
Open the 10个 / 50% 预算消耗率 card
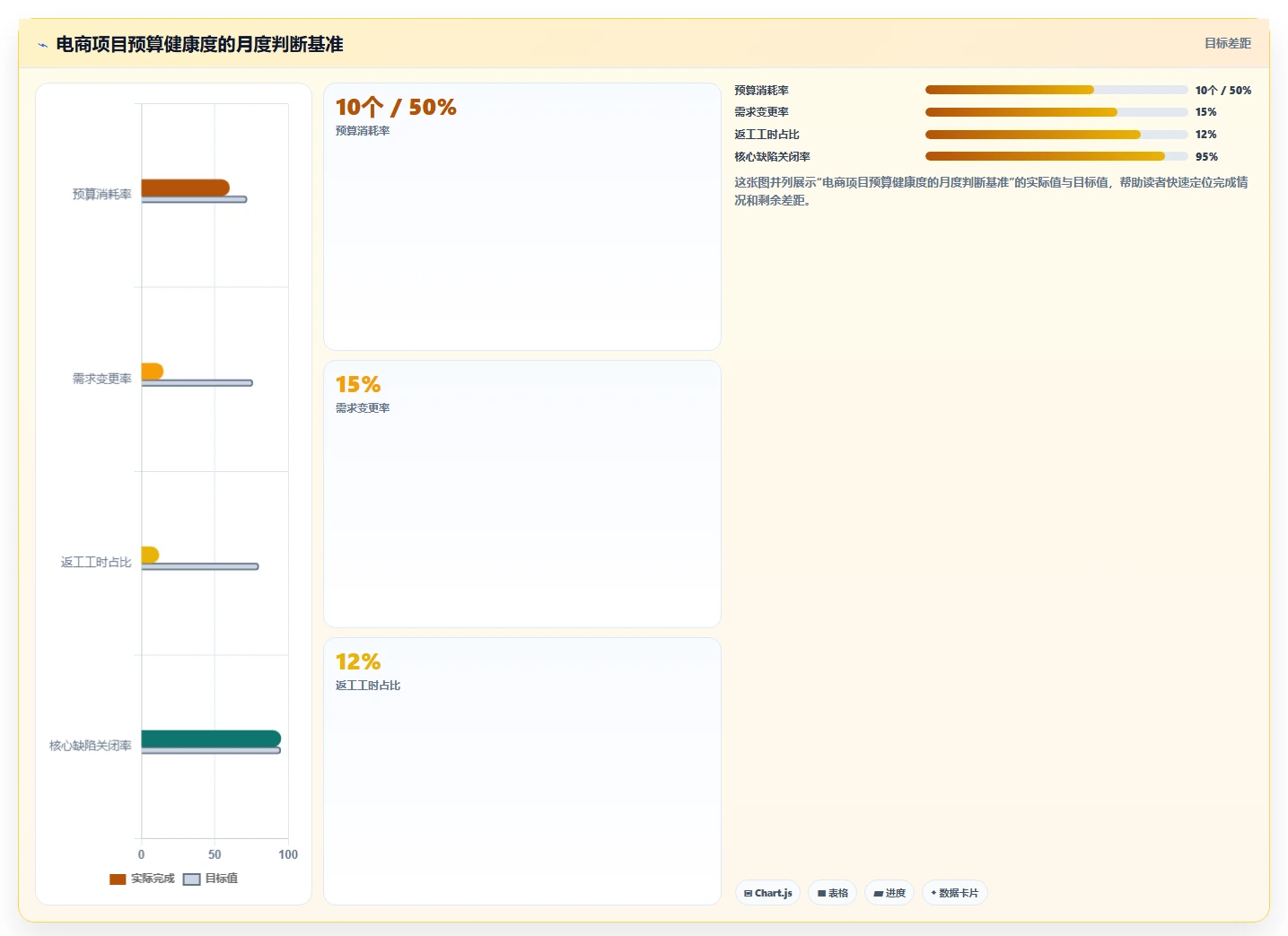click(521, 216)
